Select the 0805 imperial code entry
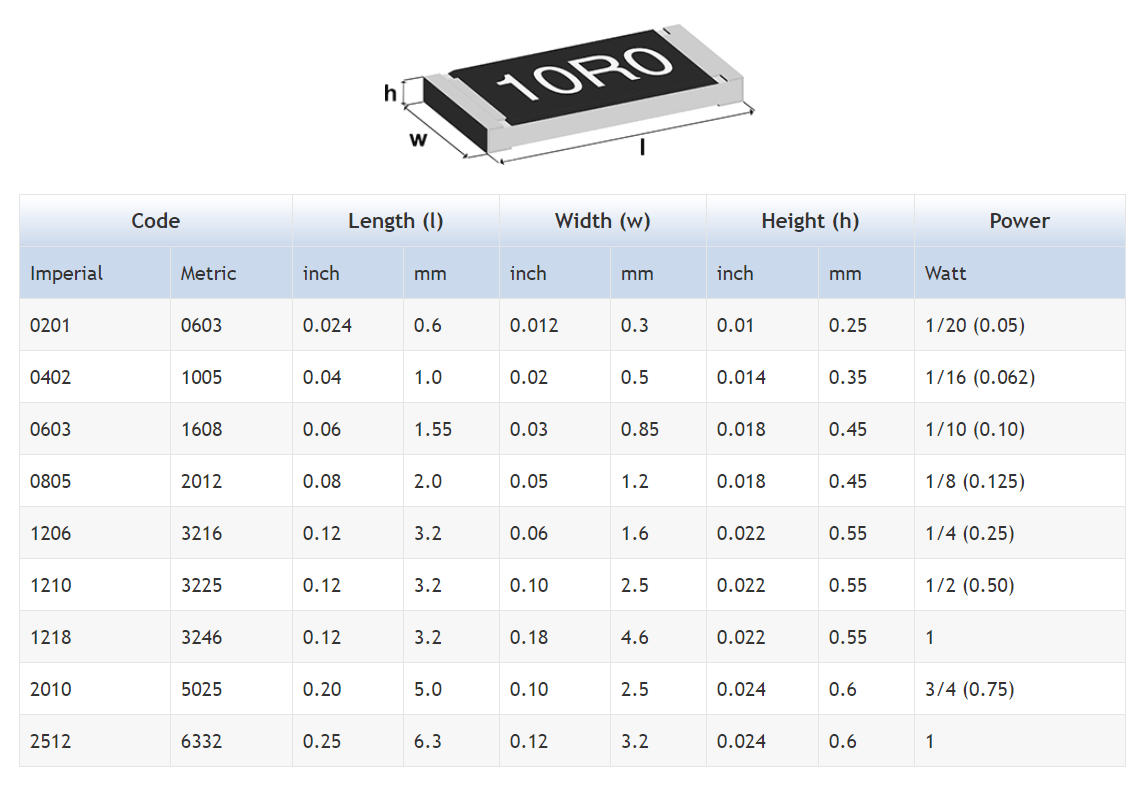 pos(50,481)
